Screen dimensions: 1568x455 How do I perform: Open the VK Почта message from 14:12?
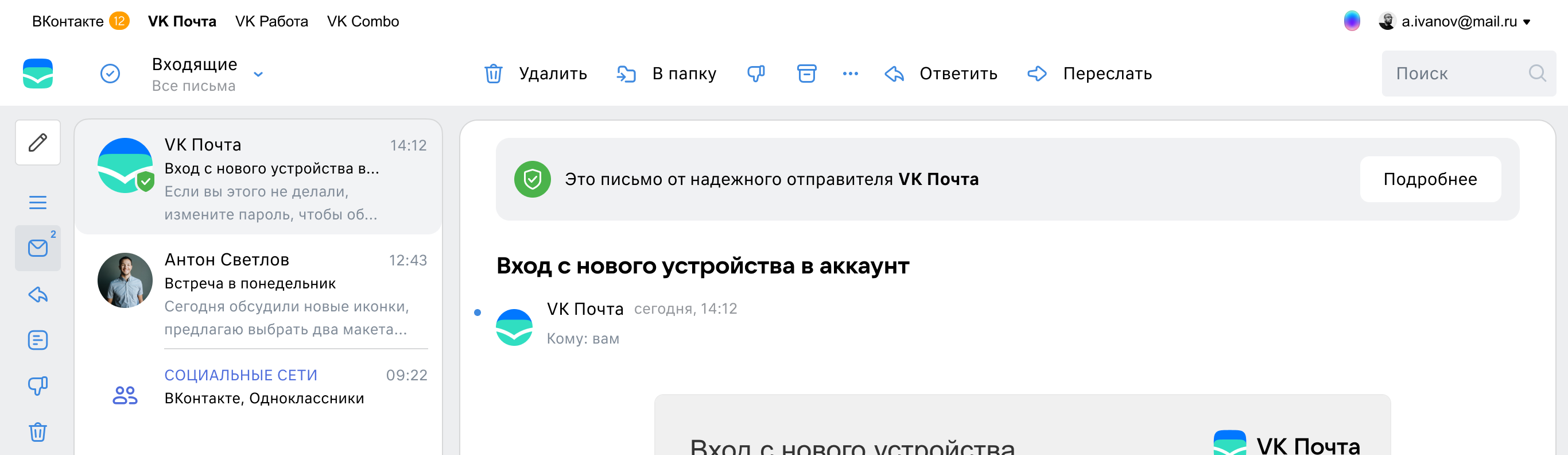259,178
